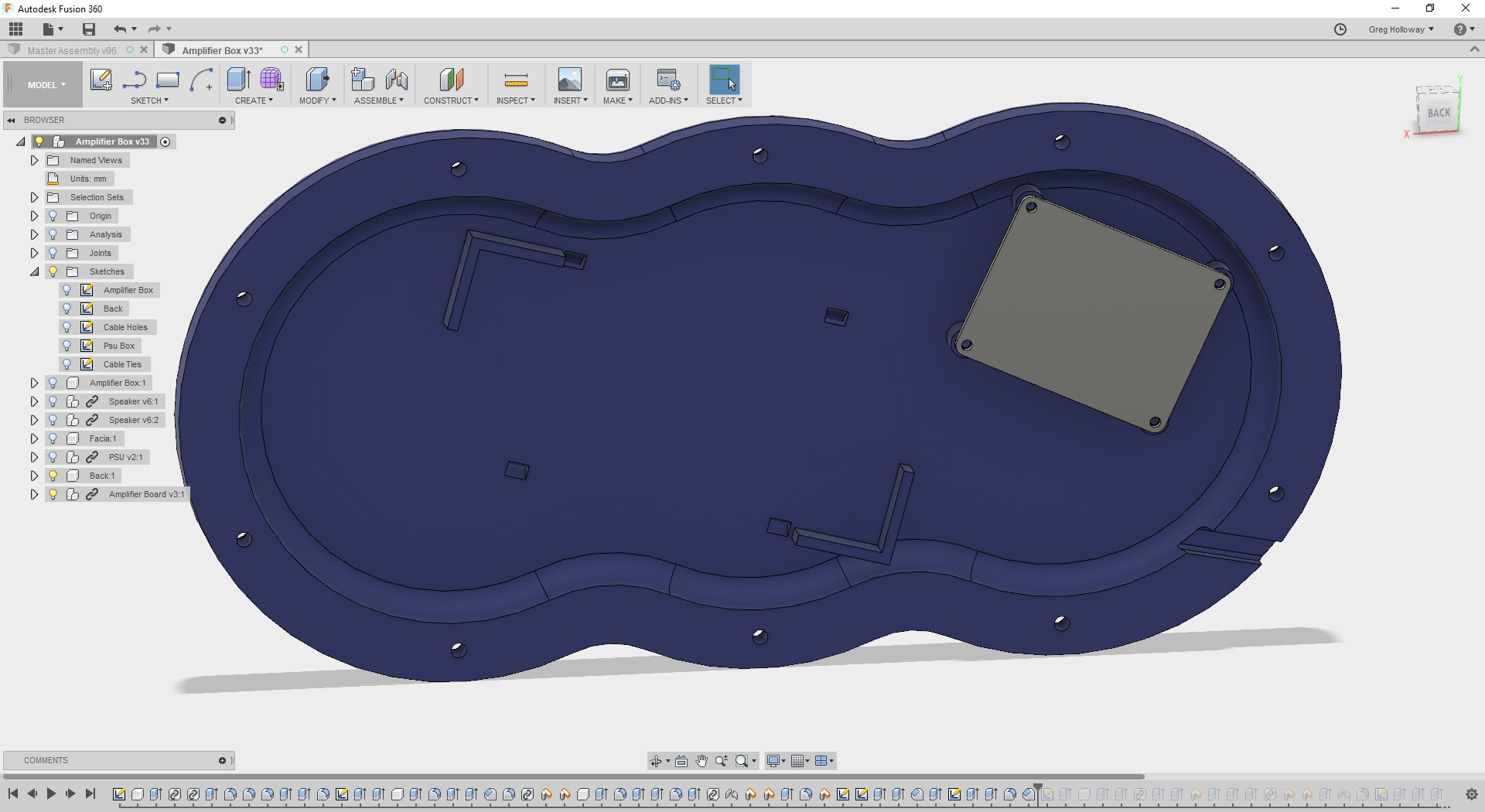The image size is (1485, 812).
Task: Activate the Pan tool in navigation bar
Action: point(702,761)
